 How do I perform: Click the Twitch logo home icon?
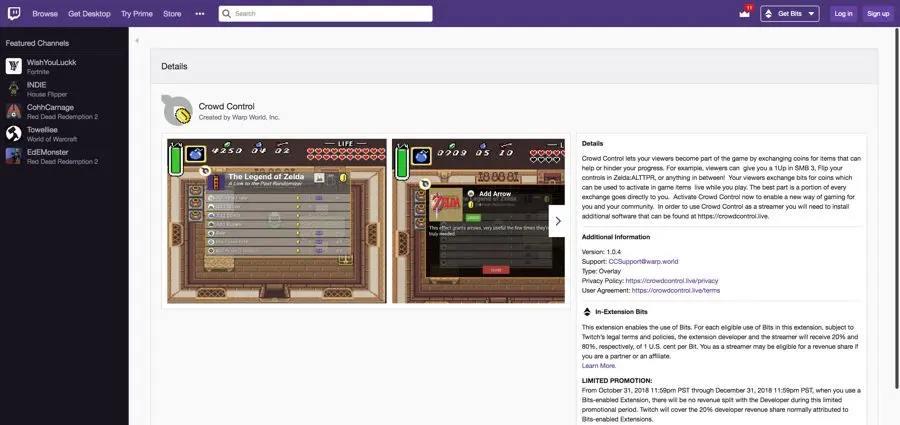point(14,13)
